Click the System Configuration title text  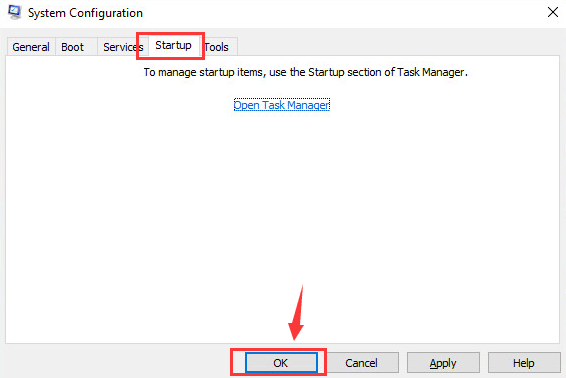[x=86, y=13]
